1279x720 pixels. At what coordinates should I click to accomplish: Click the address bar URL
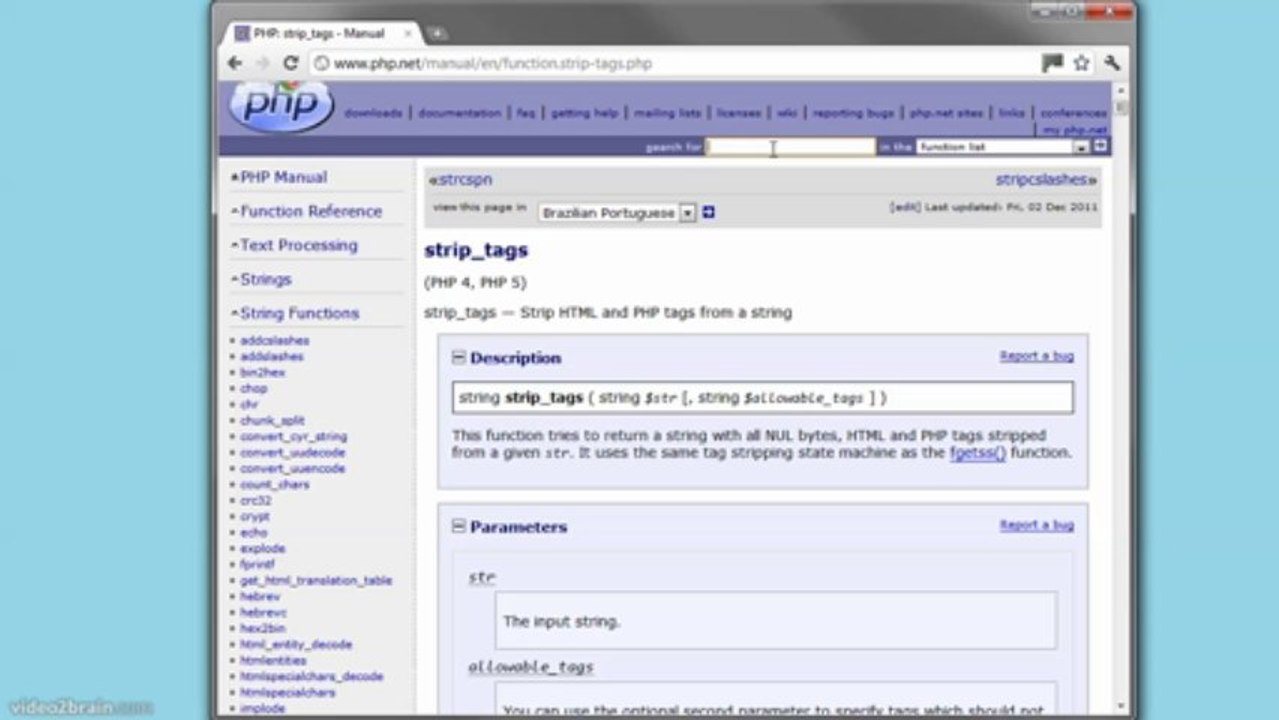click(x=493, y=64)
